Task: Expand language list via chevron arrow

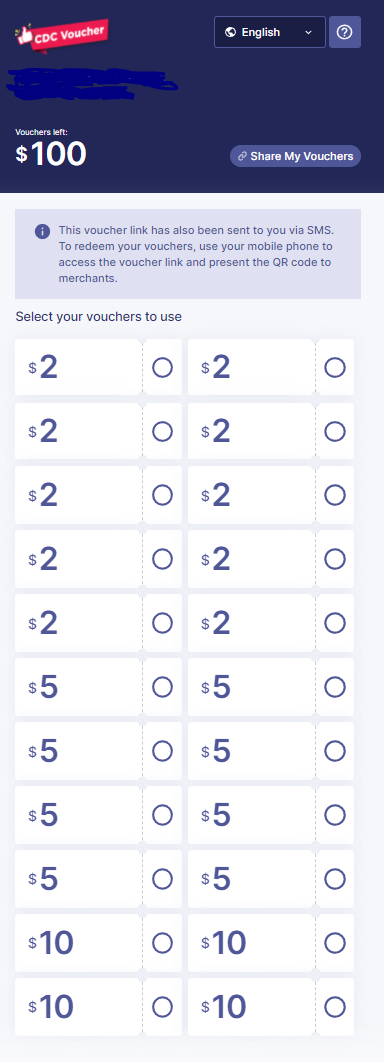Action: pyautogui.click(x=309, y=33)
